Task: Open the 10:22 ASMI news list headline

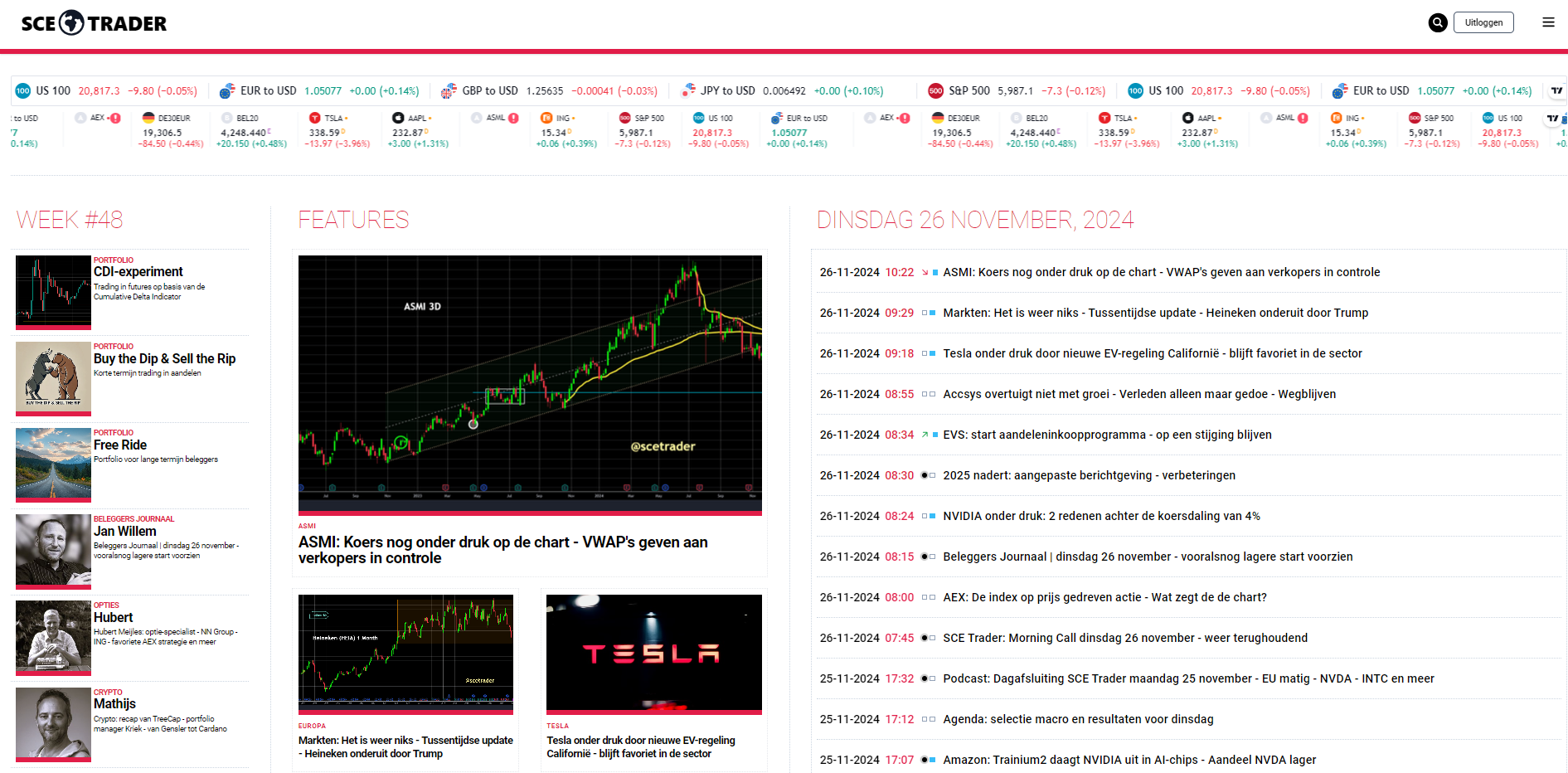Action: click(x=1161, y=272)
